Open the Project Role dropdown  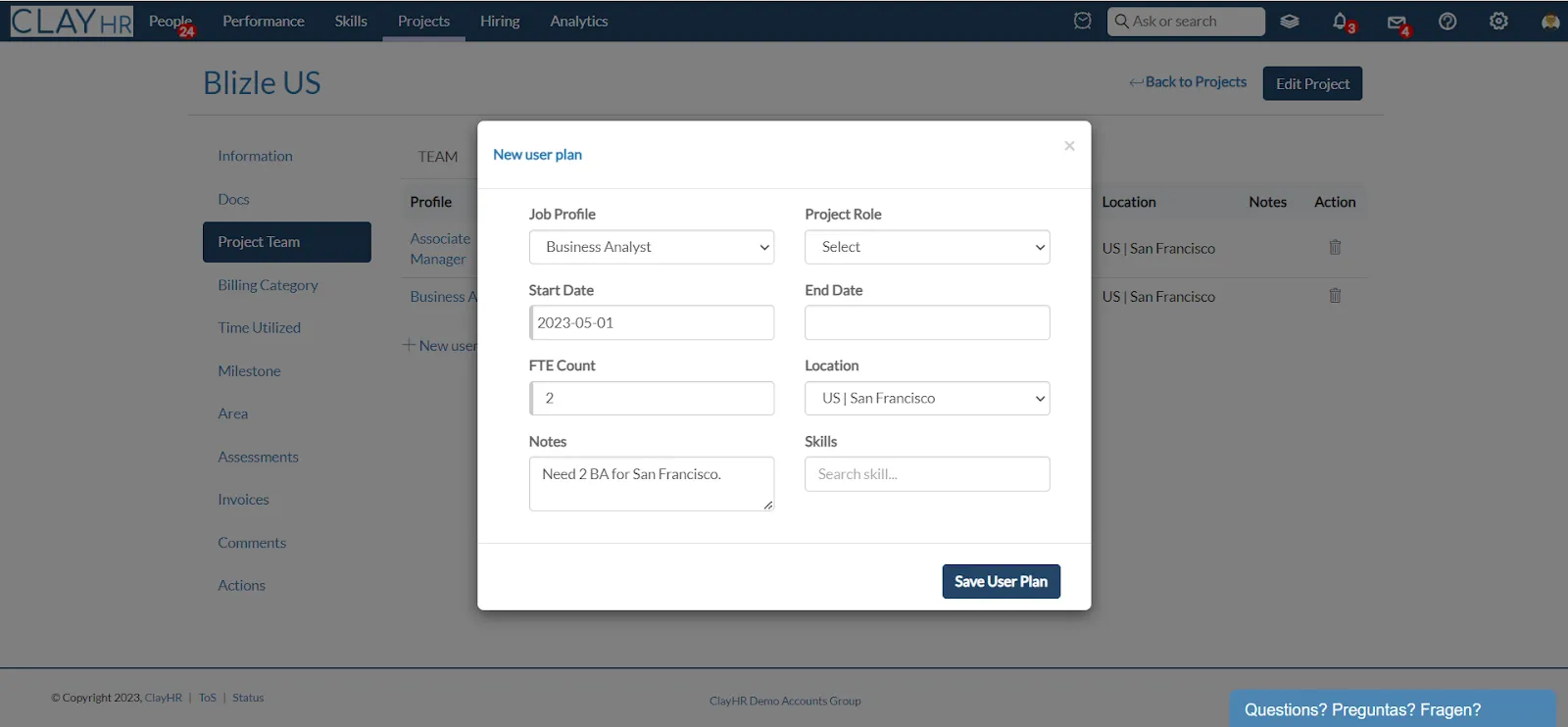927,247
